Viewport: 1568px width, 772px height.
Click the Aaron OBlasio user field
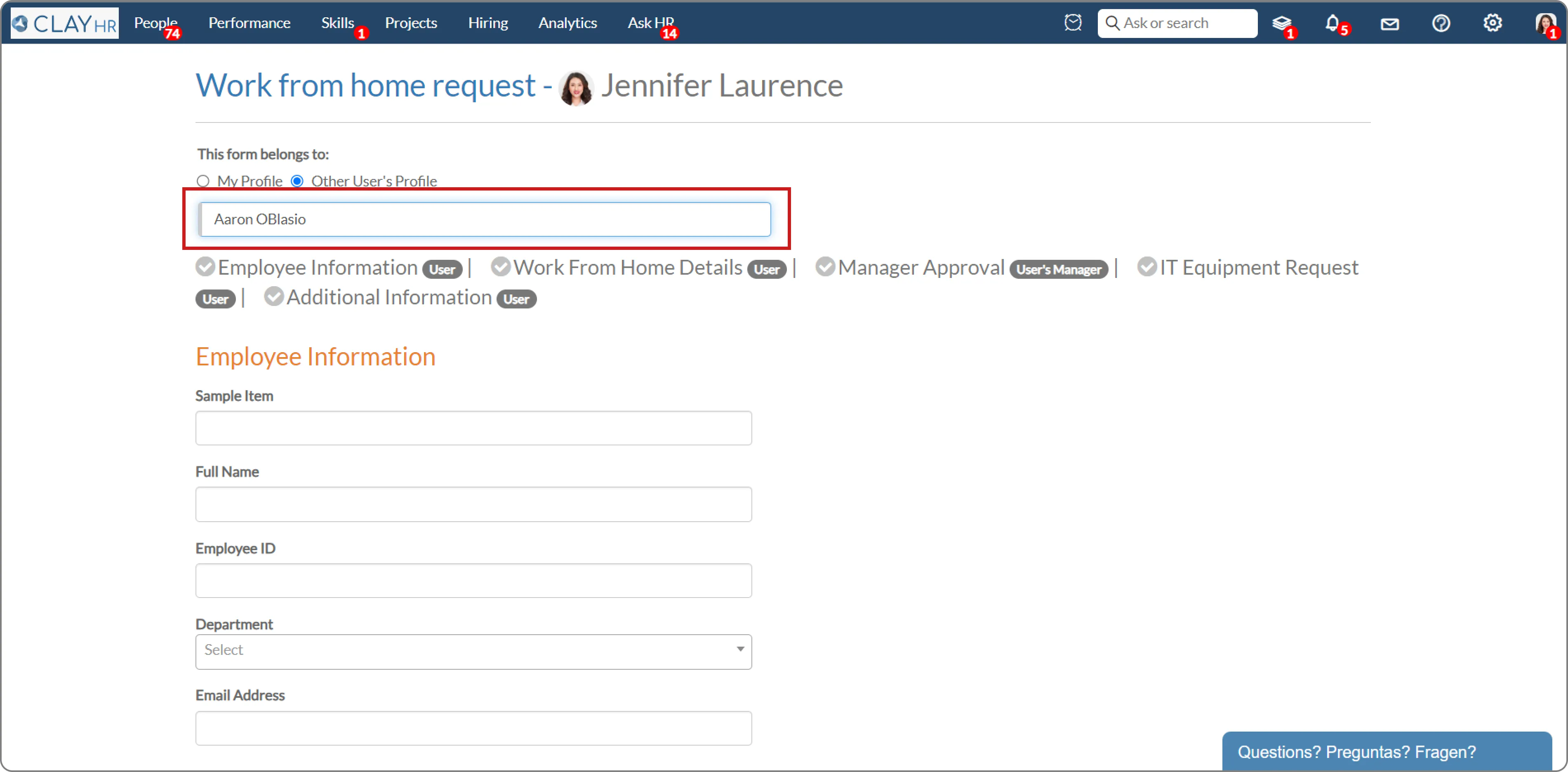click(x=485, y=219)
